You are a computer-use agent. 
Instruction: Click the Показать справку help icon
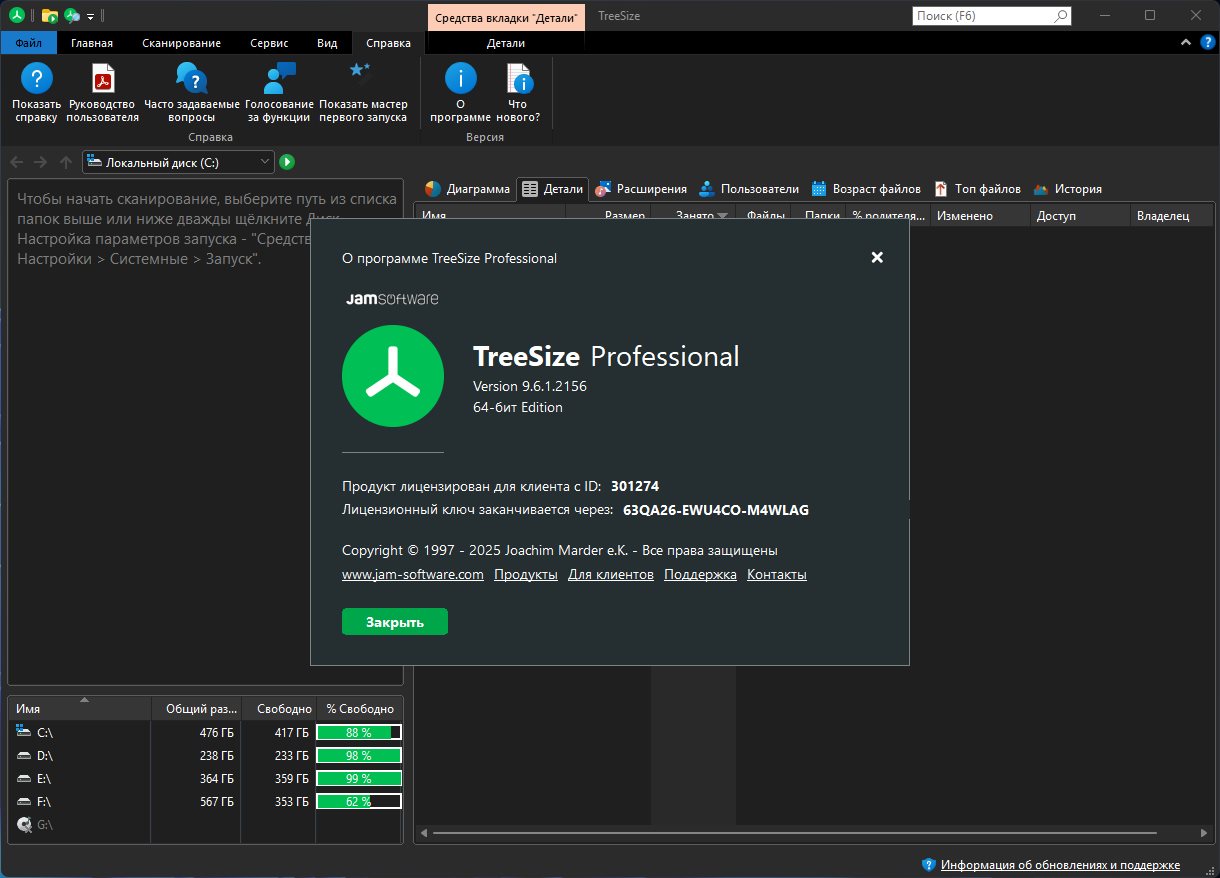coord(37,79)
